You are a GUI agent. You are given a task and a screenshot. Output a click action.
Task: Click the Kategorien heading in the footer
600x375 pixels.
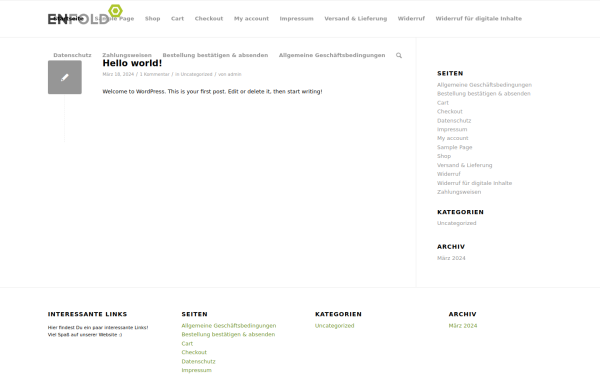click(338, 314)
